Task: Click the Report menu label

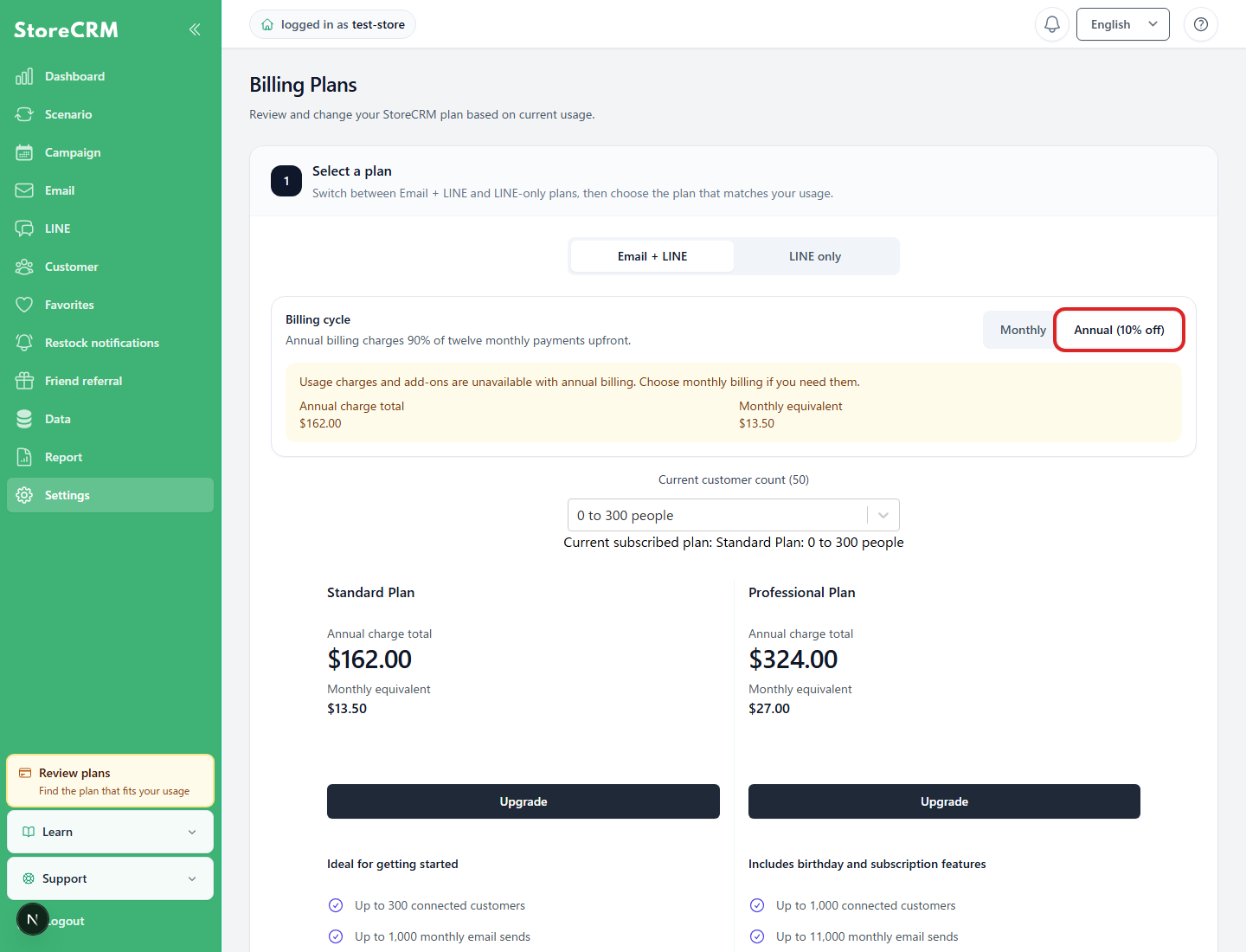Action: (x=64, y=457)
